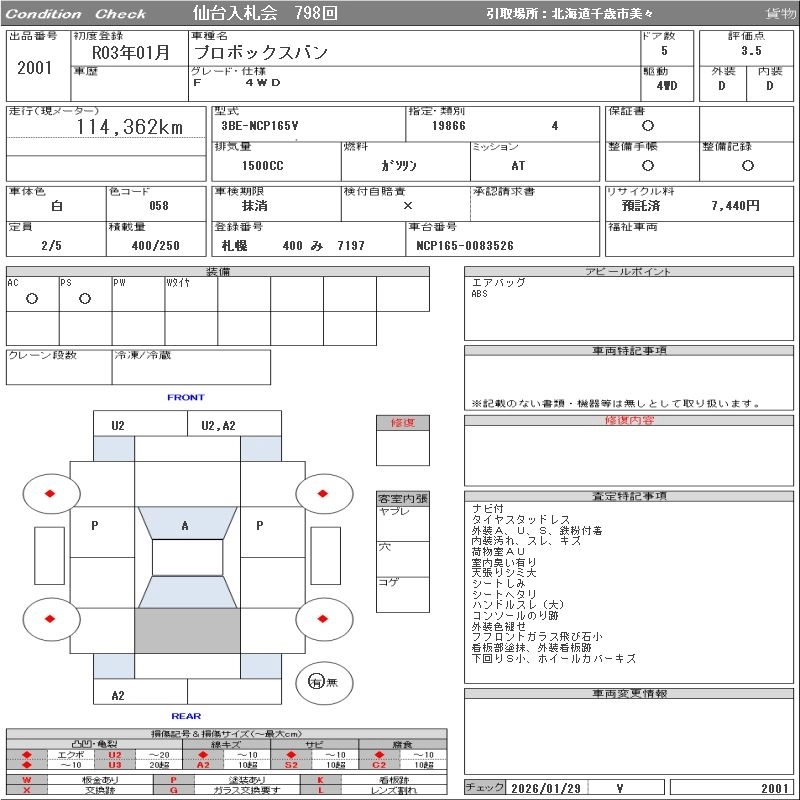Click the 修復 header box
Screen dimensions: 800x800
click(403, 423)
